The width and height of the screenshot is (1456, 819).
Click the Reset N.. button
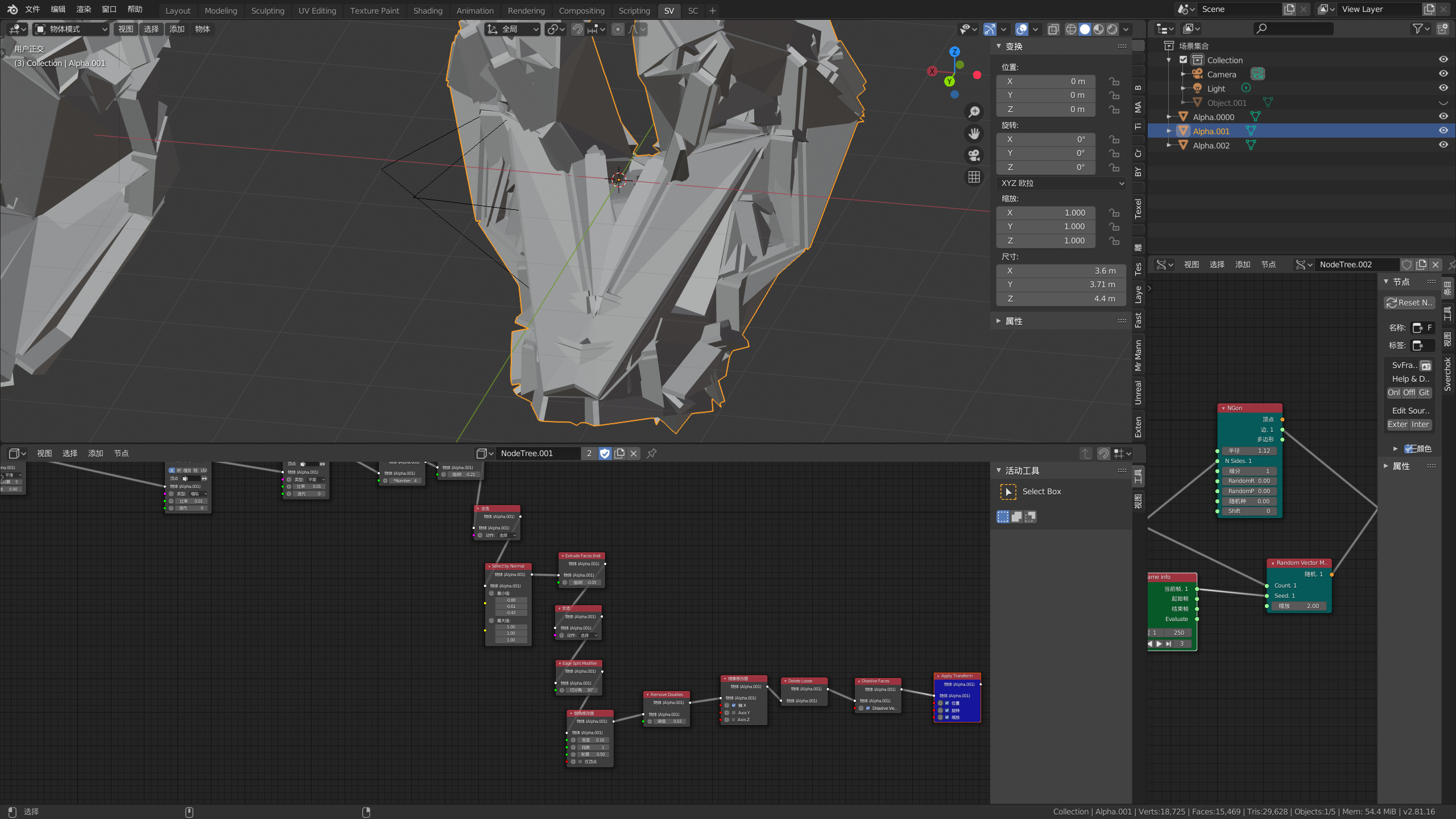[1409, 303]
